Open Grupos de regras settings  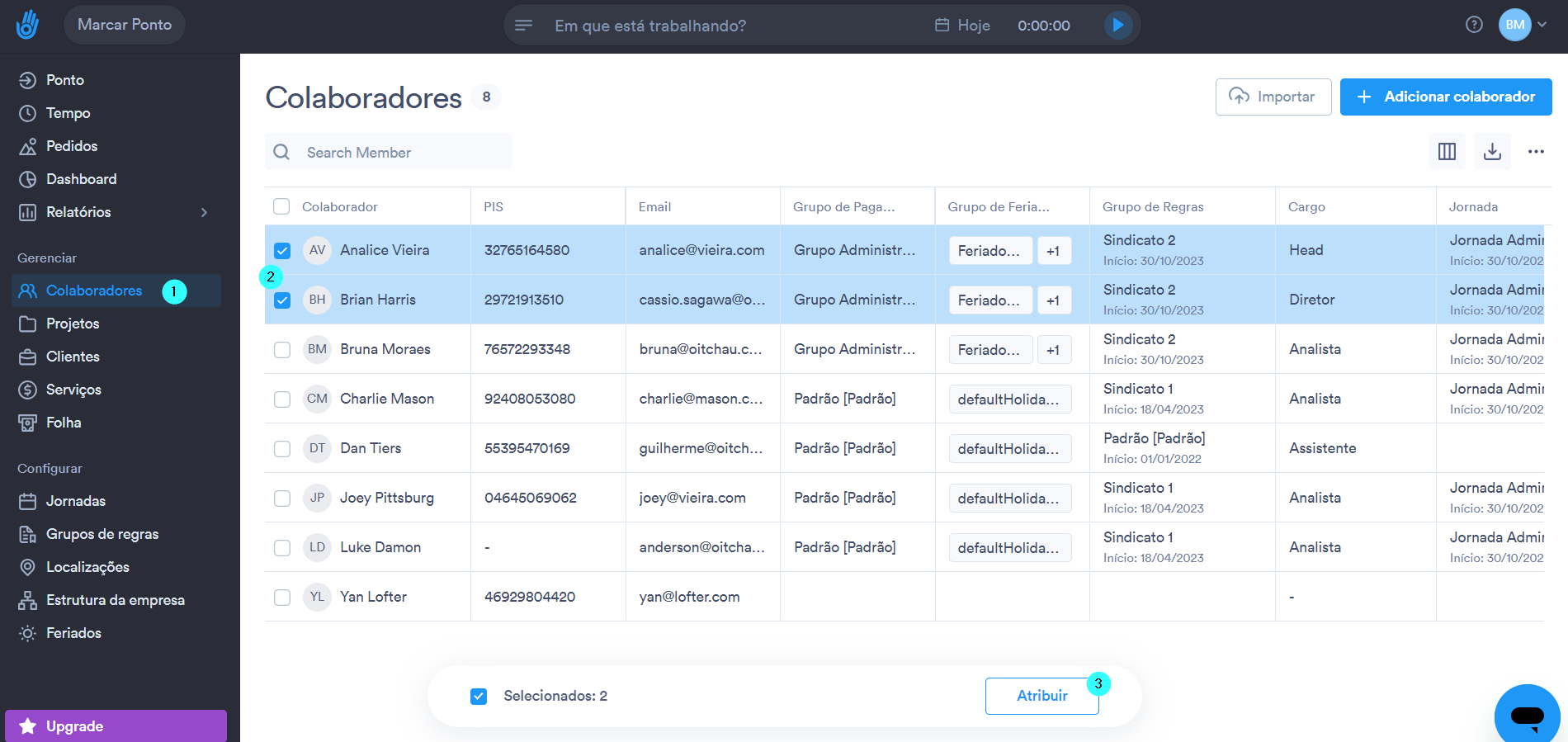coord(102,534)
